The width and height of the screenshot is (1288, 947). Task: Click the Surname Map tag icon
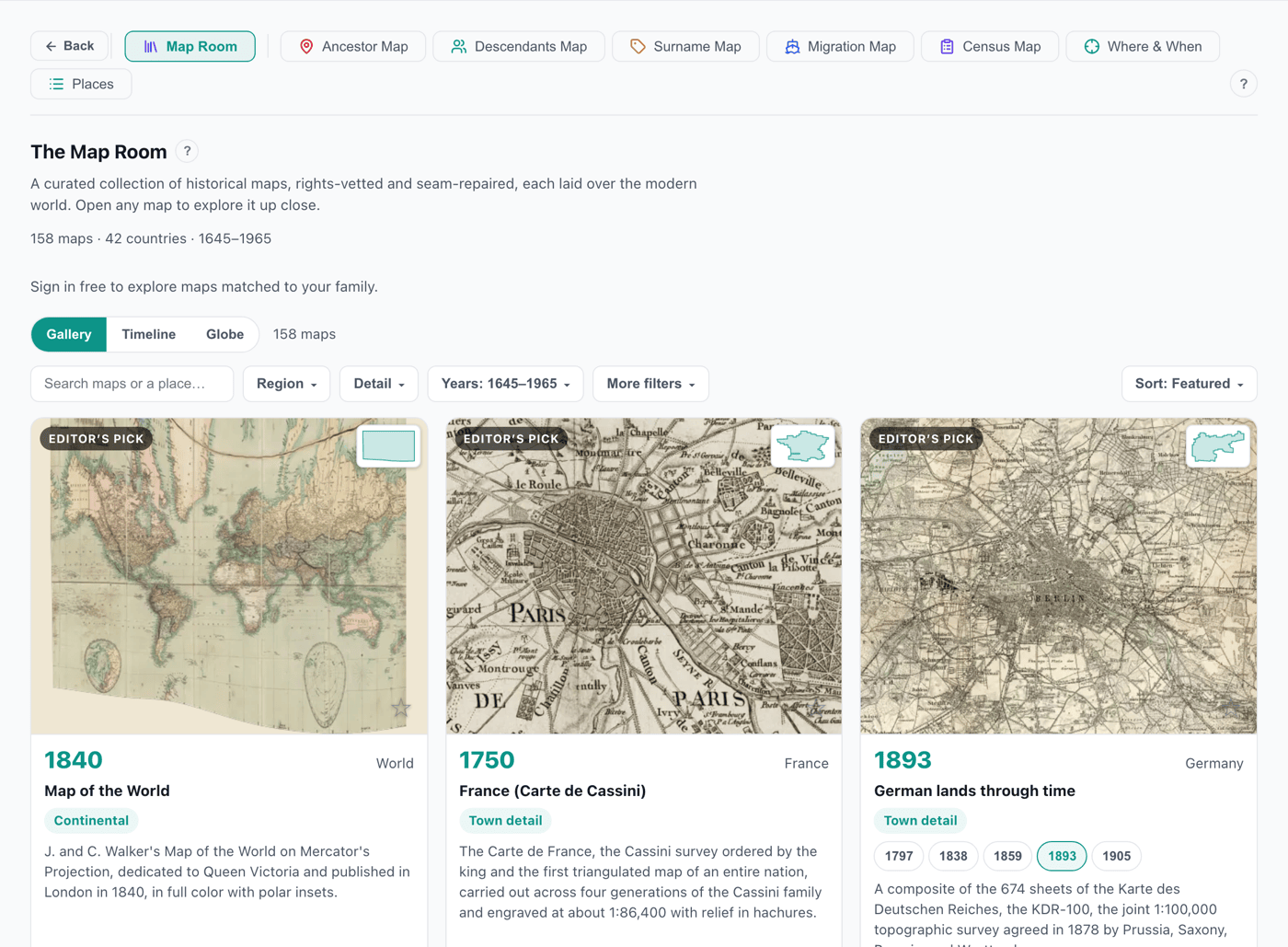tap(638, 46)
